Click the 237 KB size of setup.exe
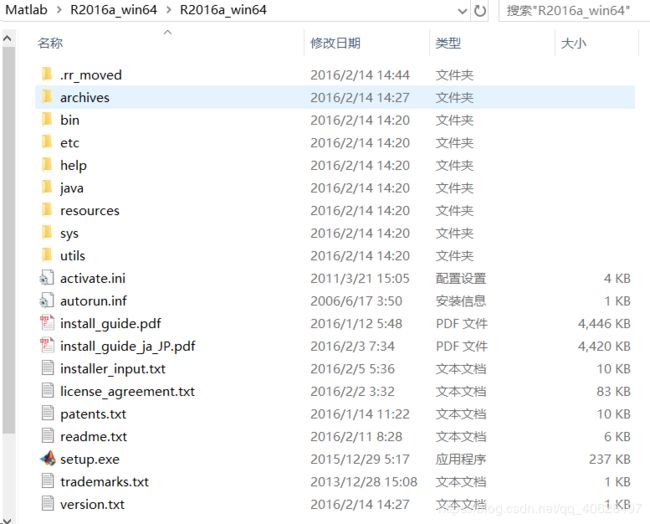 (609, 459)
